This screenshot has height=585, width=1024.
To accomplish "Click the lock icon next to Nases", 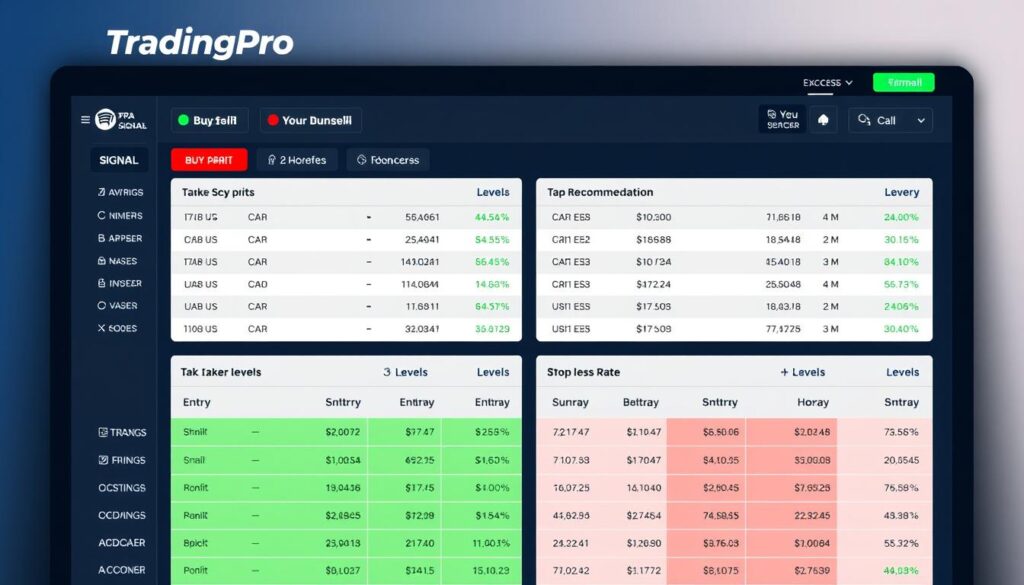I will pos(101,261).
